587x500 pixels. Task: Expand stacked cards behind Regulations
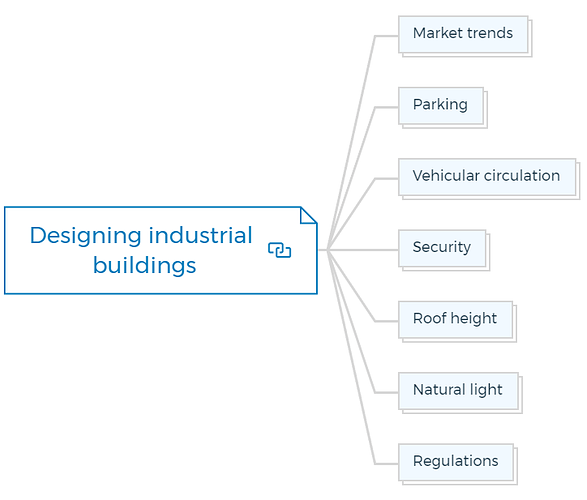click(x=515, y=483)
